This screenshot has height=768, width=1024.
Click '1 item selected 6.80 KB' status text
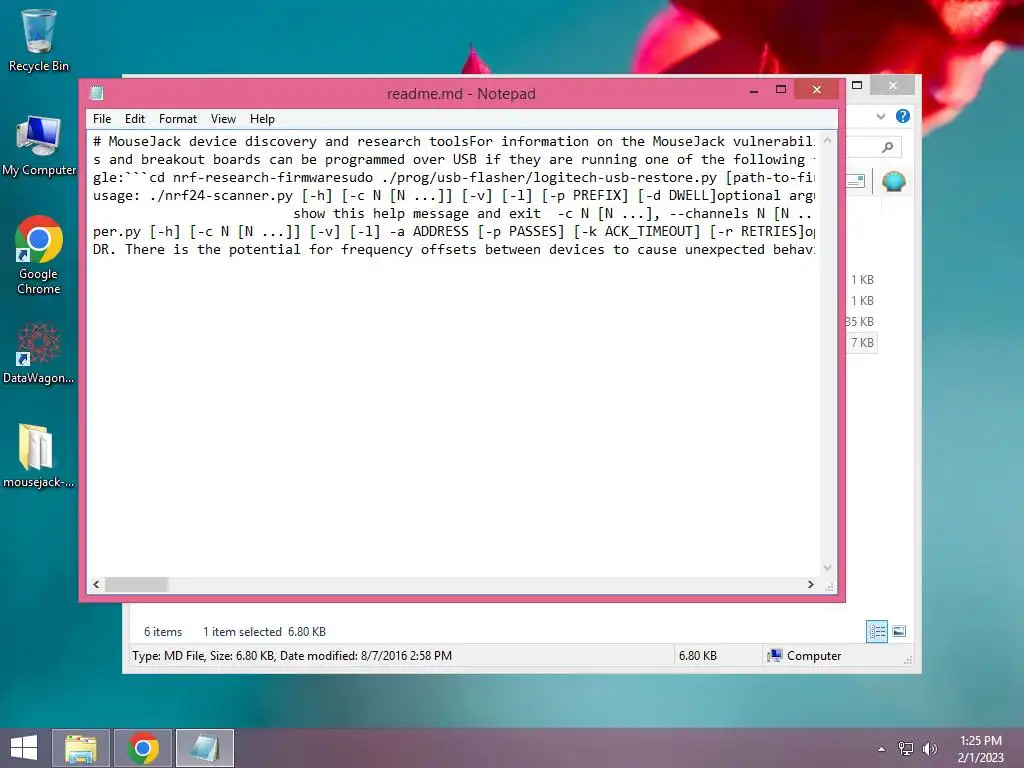coord(264,632)
